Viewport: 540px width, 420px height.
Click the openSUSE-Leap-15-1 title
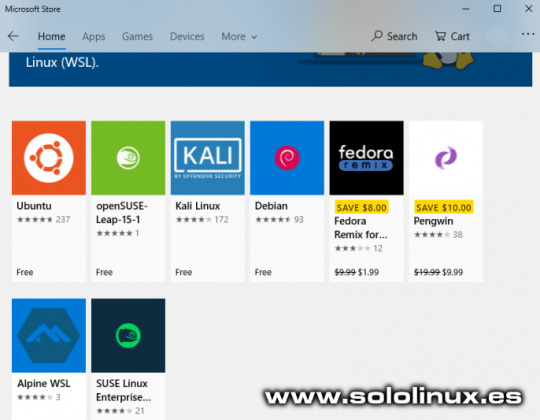(122, 213)
